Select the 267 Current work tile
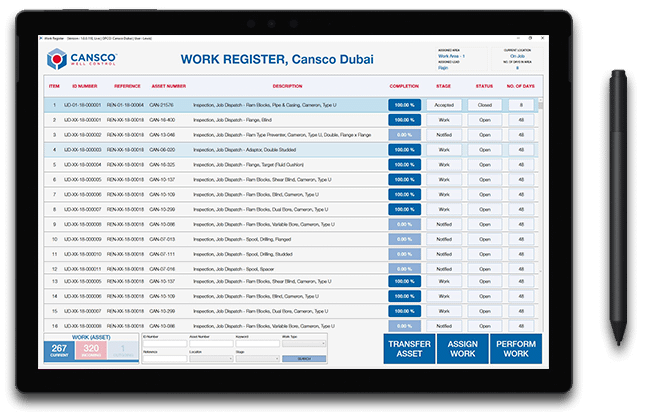The image size is (658, 414). [x=59, y=350]
